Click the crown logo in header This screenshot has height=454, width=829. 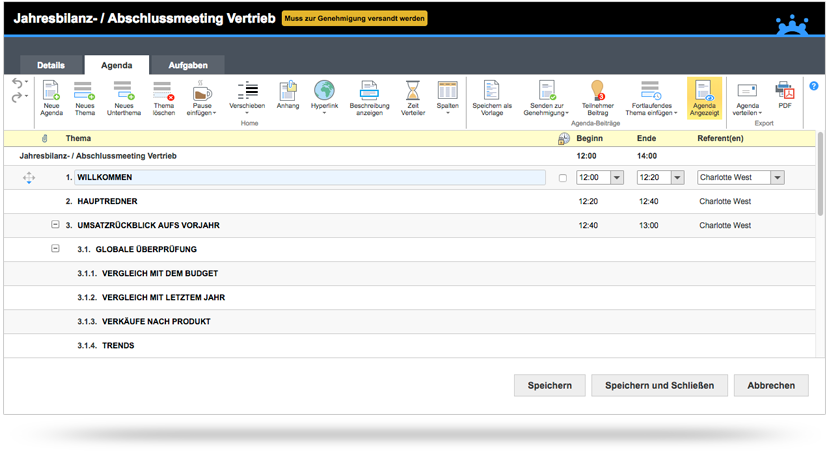[x=792, y=25]
